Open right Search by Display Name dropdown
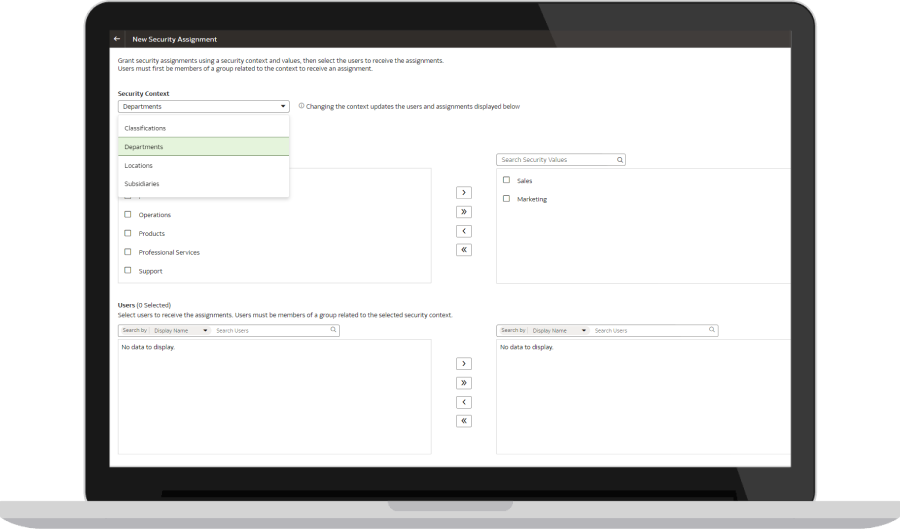Screen dimensions: 900x529 tap(559, 330)
